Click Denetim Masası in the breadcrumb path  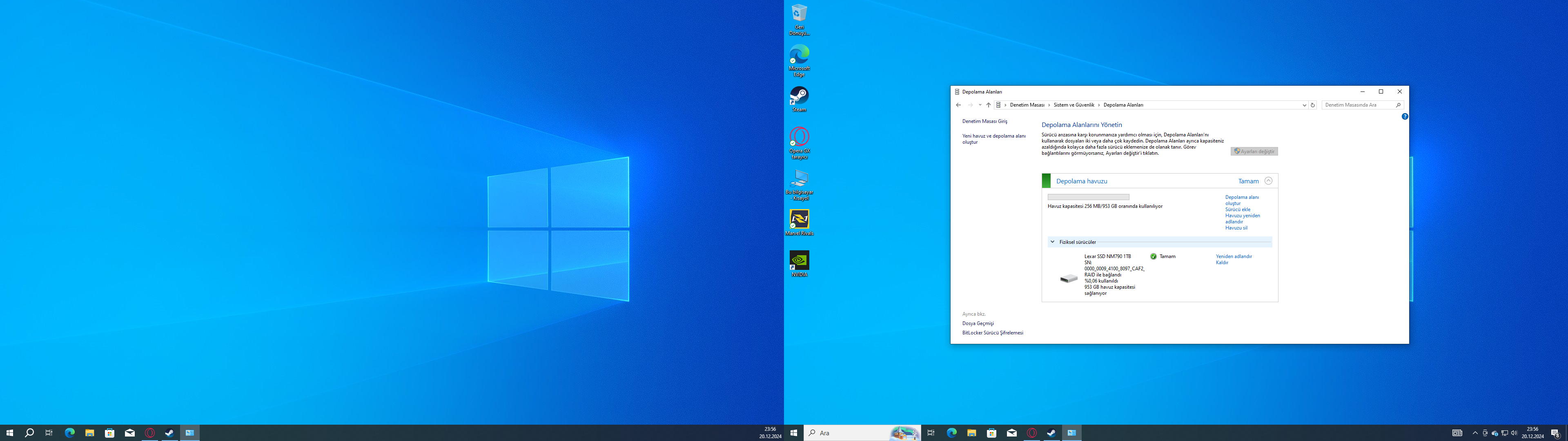click(x=1027, y=105)
